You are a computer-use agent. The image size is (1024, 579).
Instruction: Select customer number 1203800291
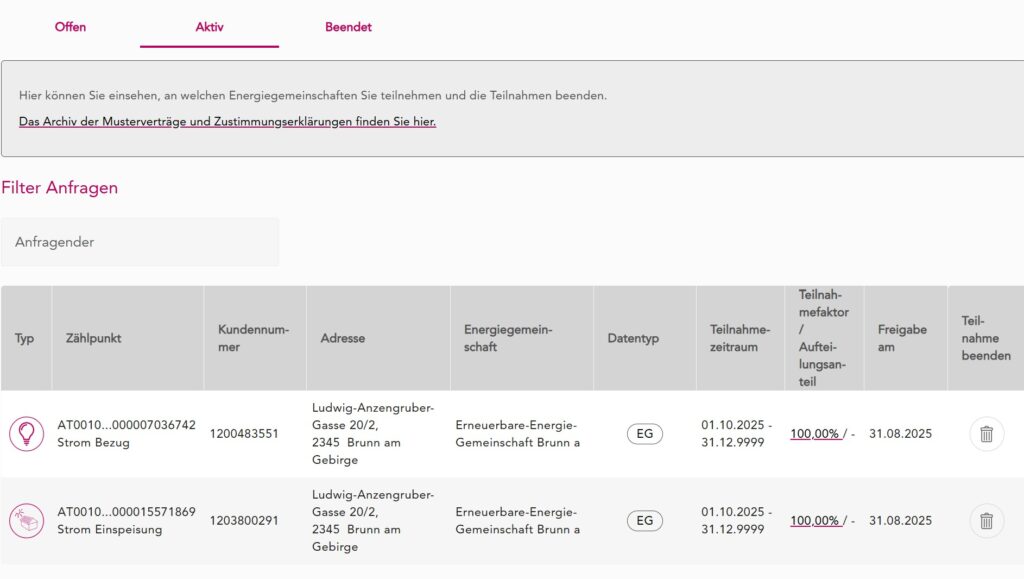pos(244,520)
